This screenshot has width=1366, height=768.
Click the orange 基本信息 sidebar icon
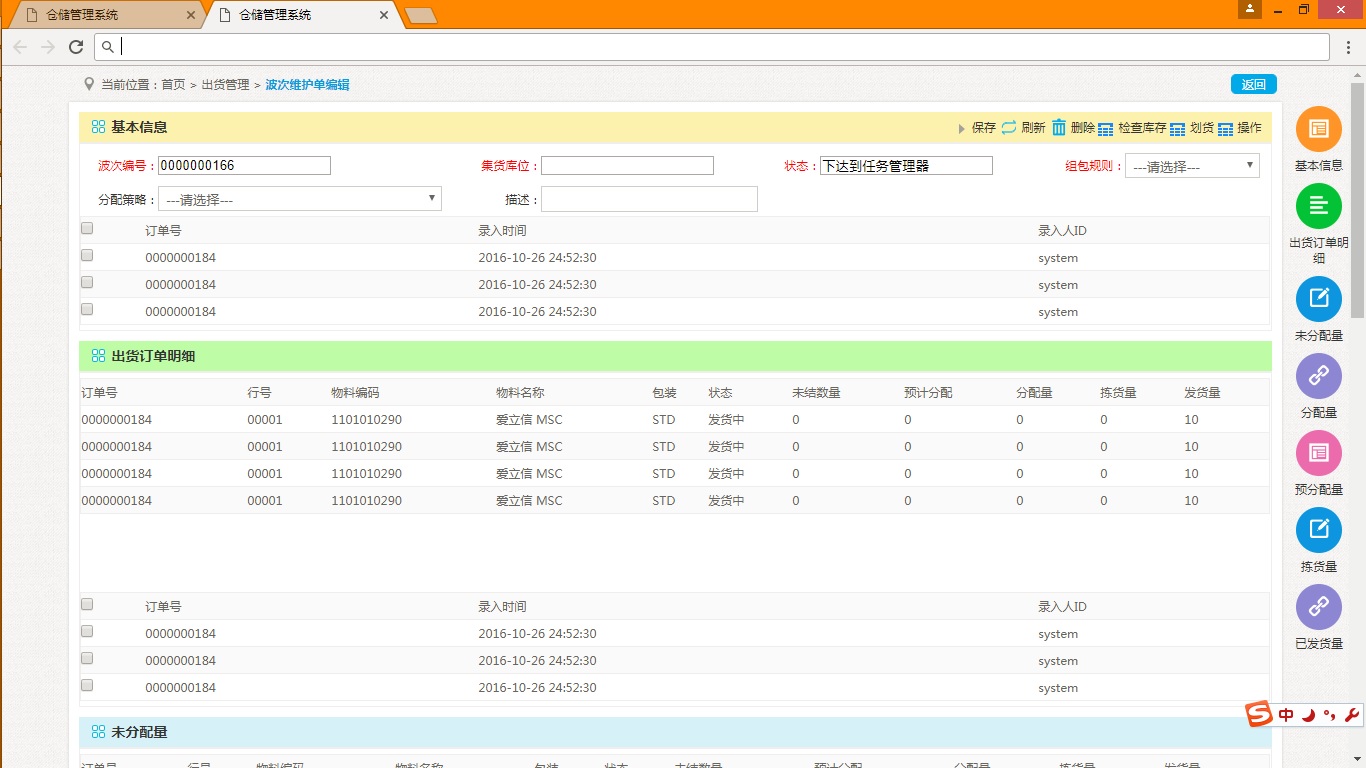point(1318,129)
